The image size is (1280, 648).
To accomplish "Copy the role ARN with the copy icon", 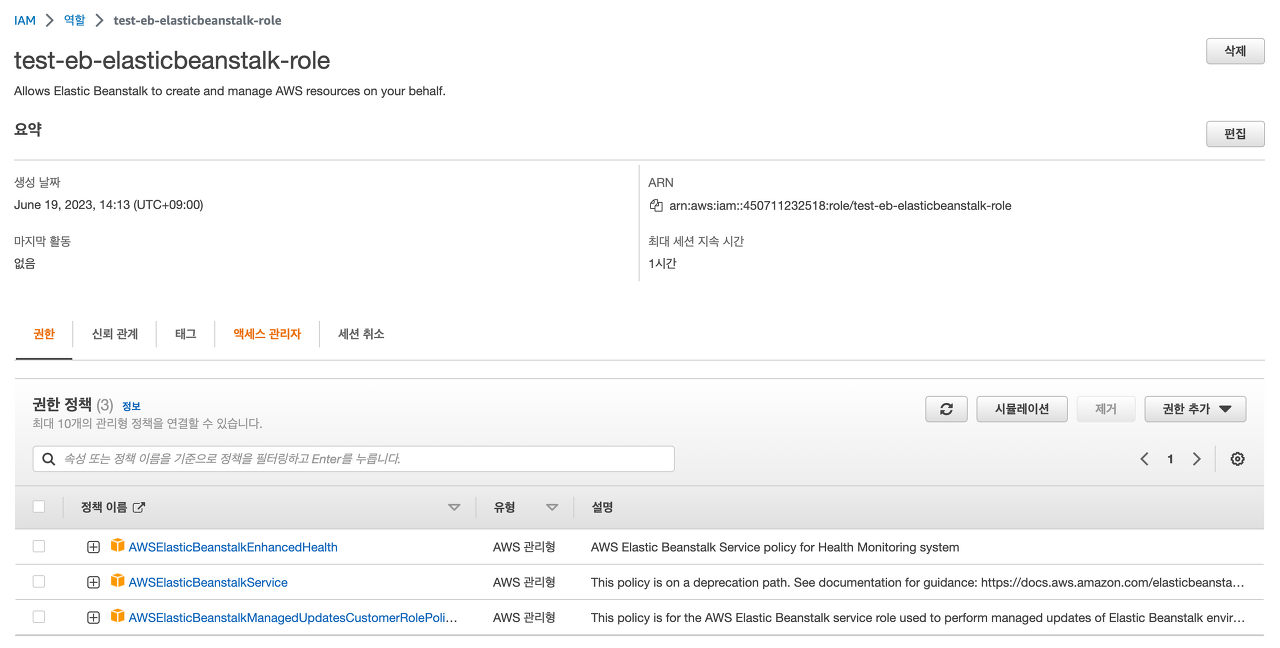I will [x=656, y=206].
